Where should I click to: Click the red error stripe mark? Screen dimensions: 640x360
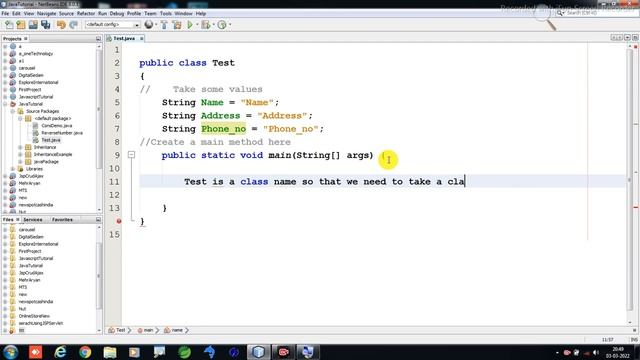[x=636, y=207]
